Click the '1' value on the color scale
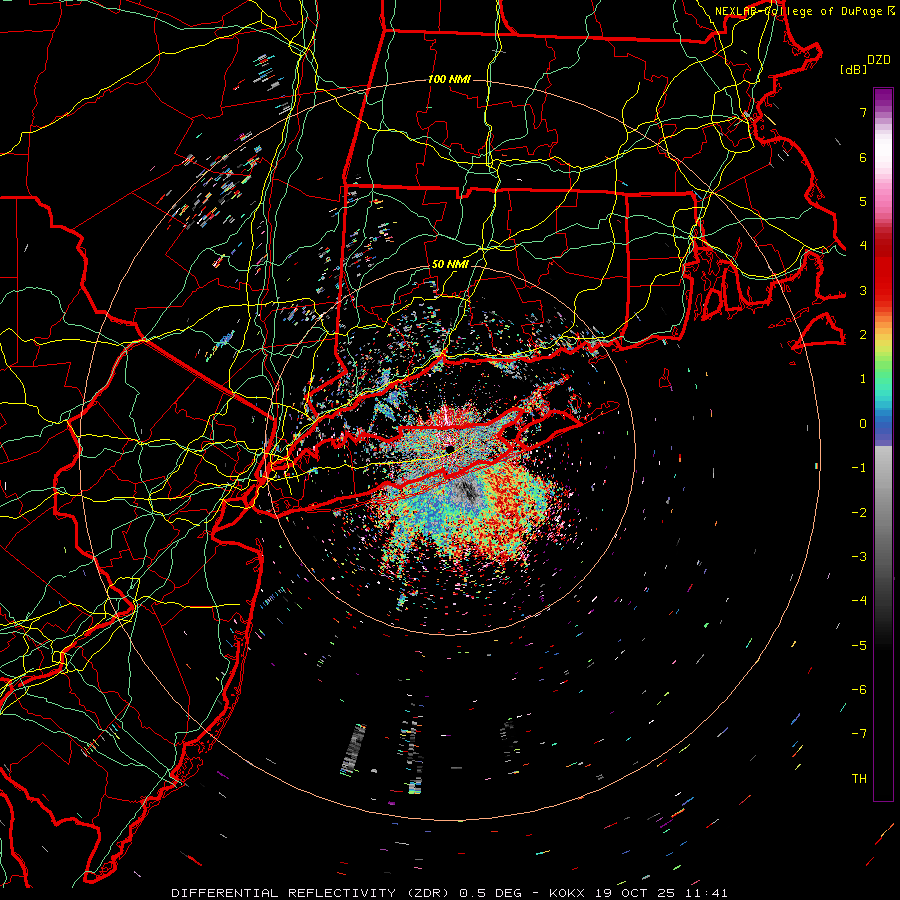Image resolution: width=900 pixels, height=900 pixels. click(x=863, y=379)
